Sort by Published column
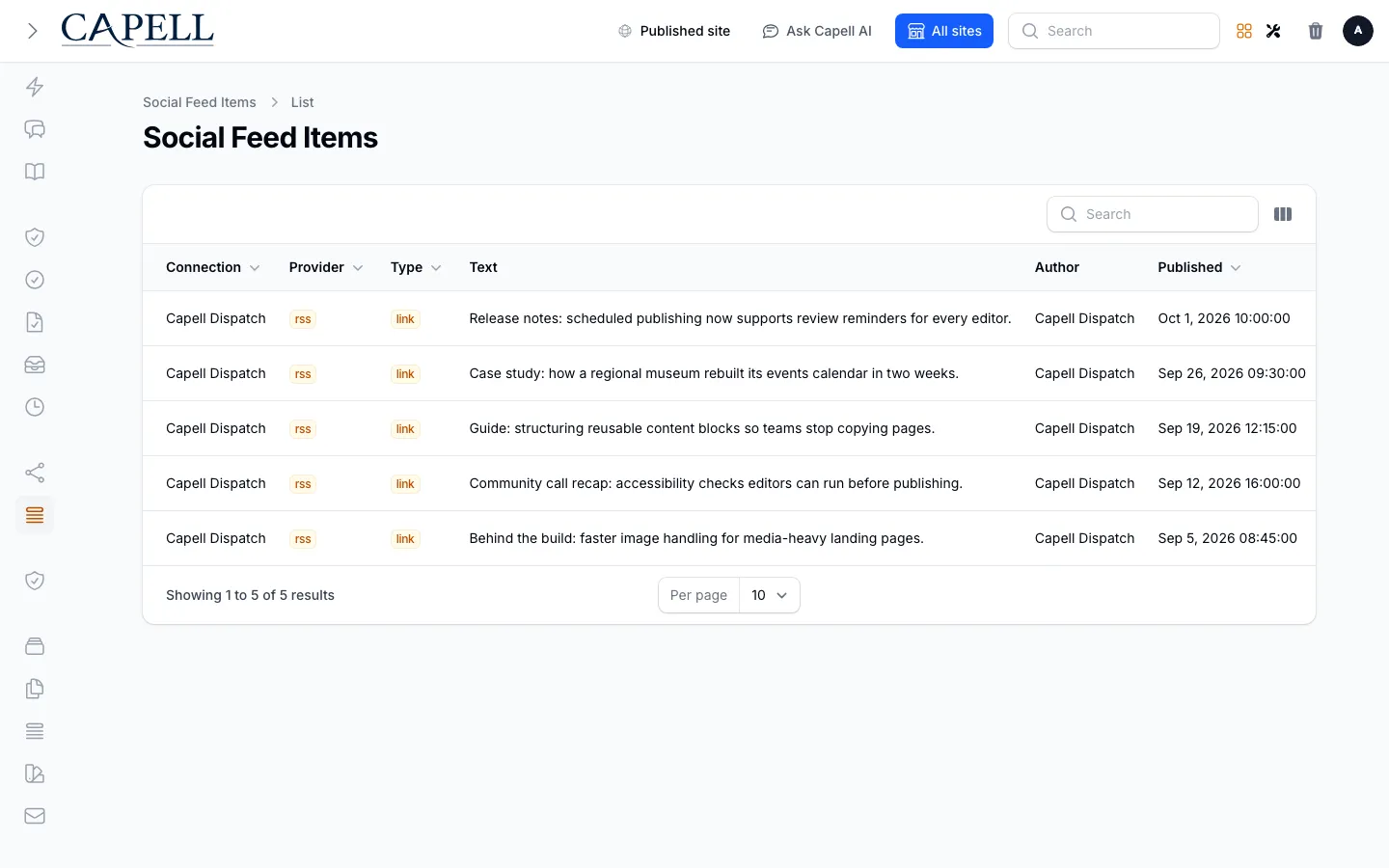Viewport: 1389px width, 868px height. (1199, 267)
